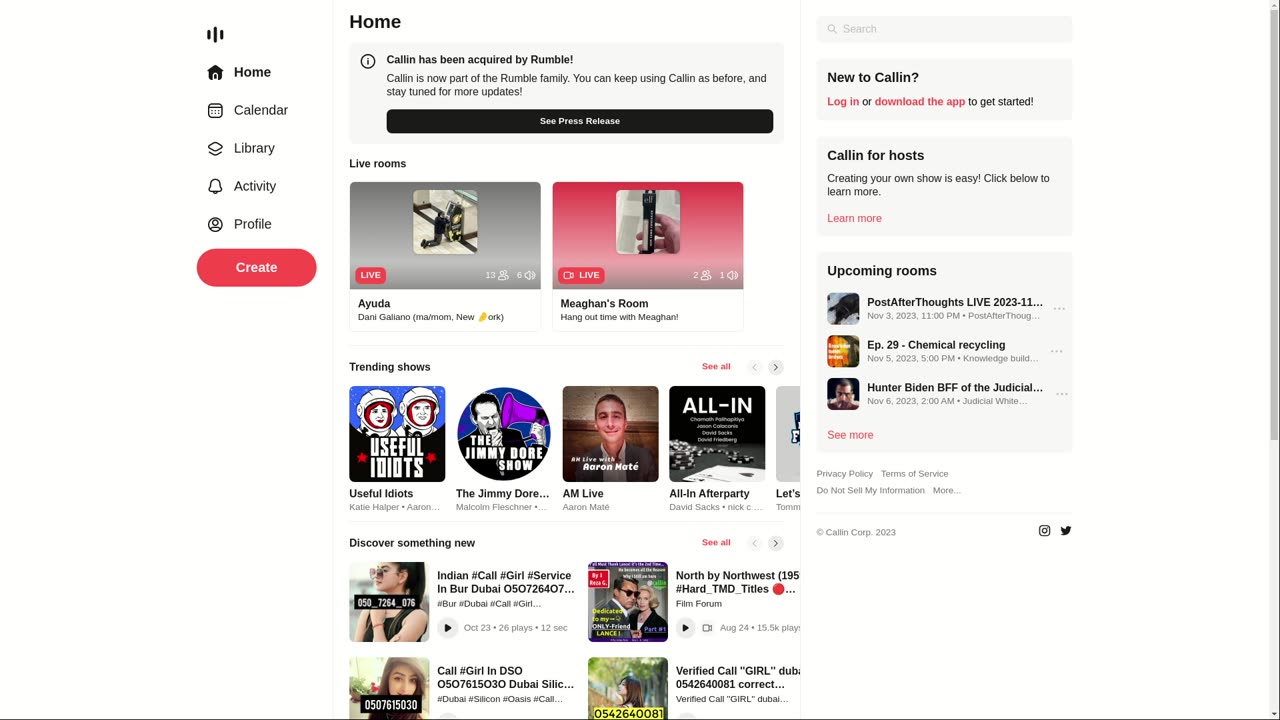This screenshot has height=720, width=1280.
Task: Click the Library stack icon
Action: pos(215,148)
